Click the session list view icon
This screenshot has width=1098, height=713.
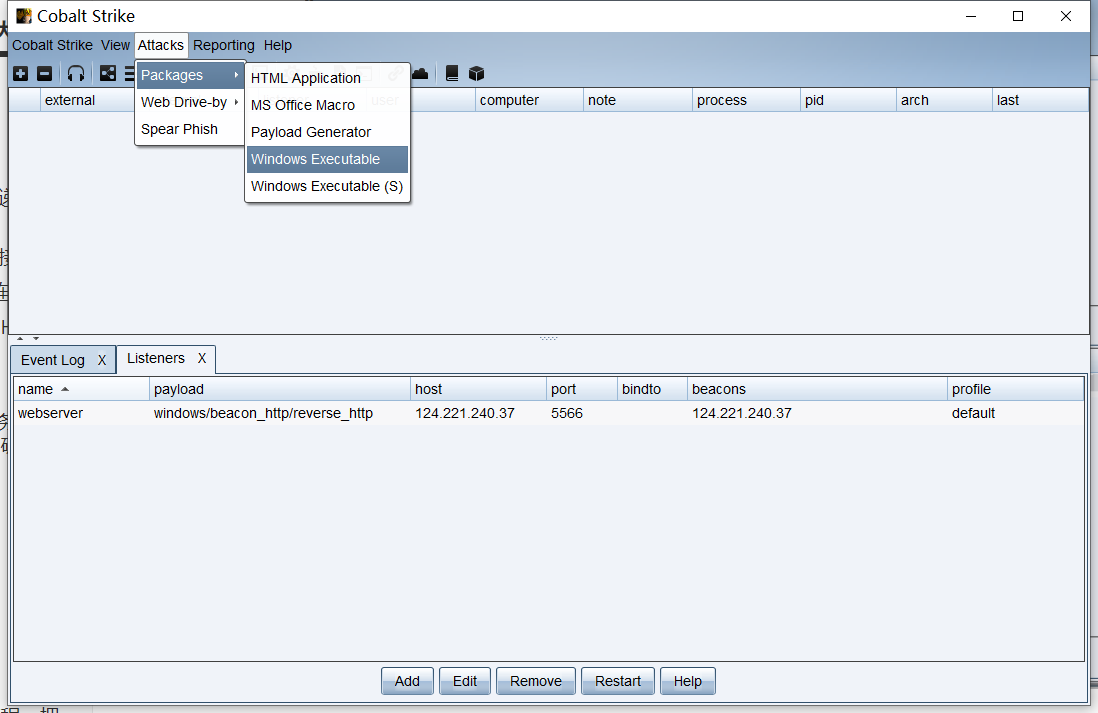coord(129,74)
